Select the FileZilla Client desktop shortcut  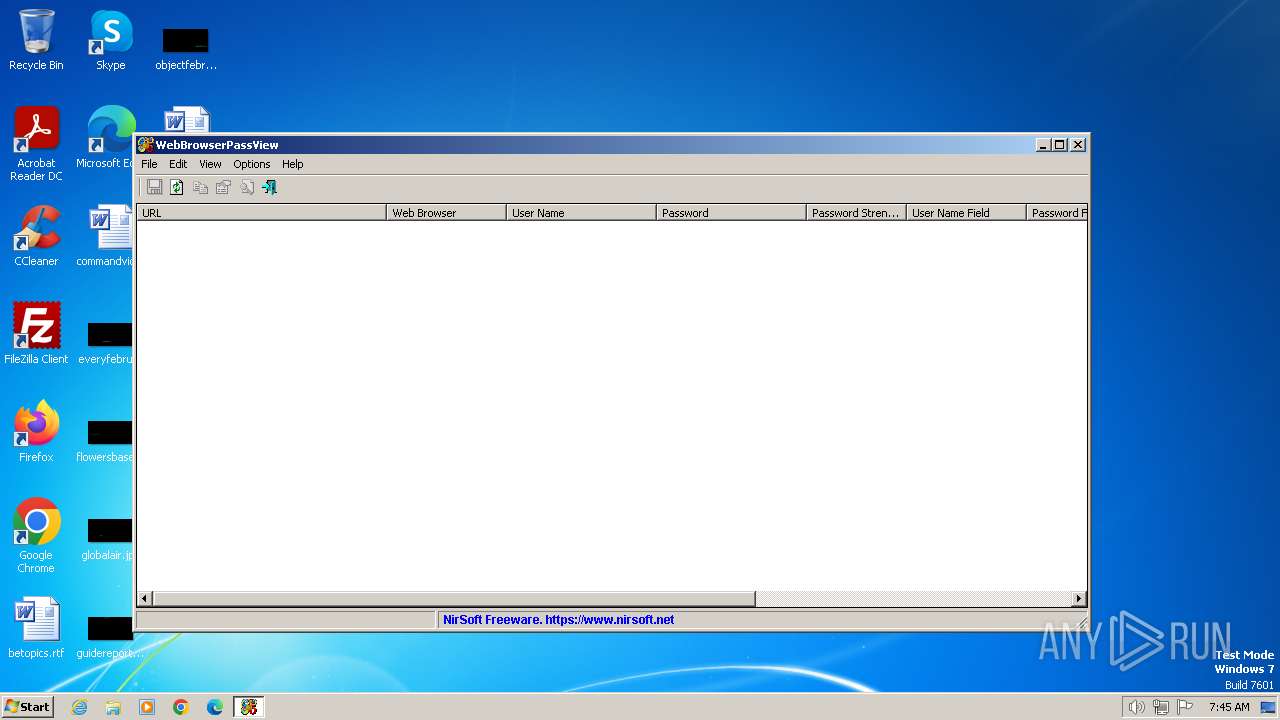pos(36,333)
